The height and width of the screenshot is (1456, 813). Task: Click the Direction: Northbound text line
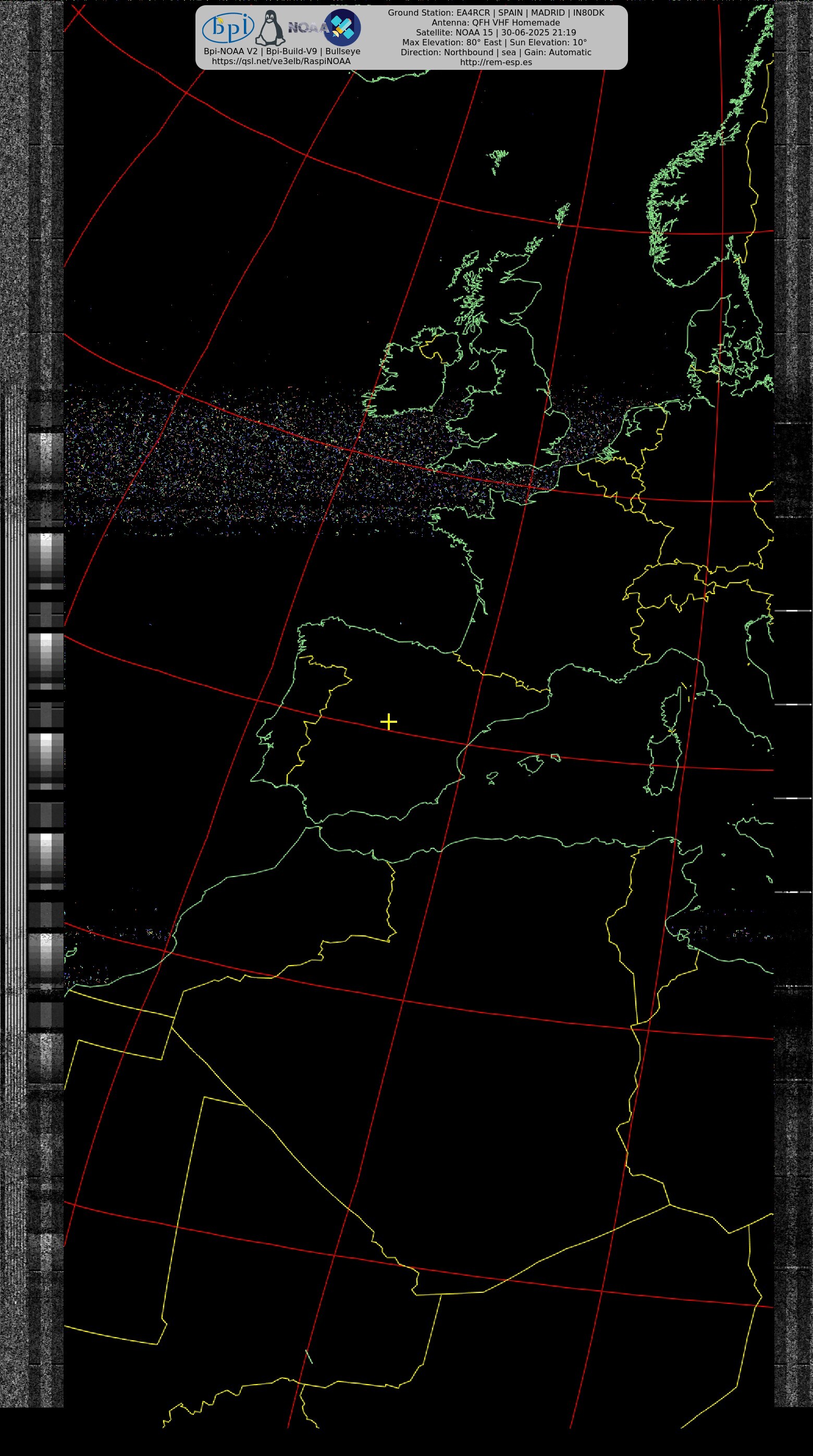point(496,53)
